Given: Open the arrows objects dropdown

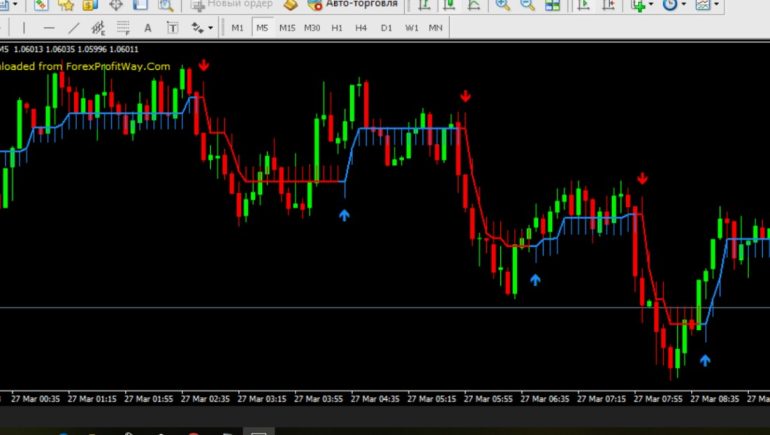Looking at the screenshot, I should point(203,28).
